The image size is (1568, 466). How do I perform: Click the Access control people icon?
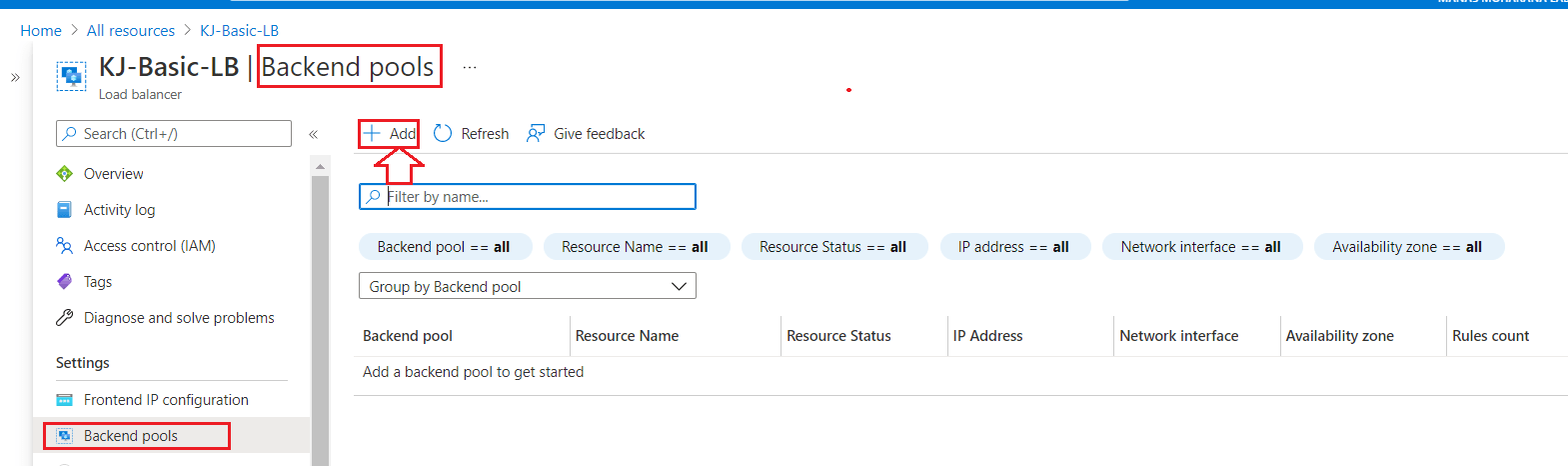[x=65, y=246]
